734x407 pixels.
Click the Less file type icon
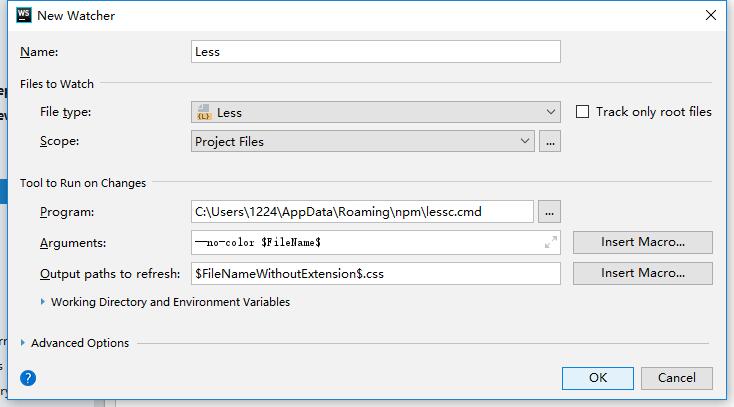(x=204, y=112)
